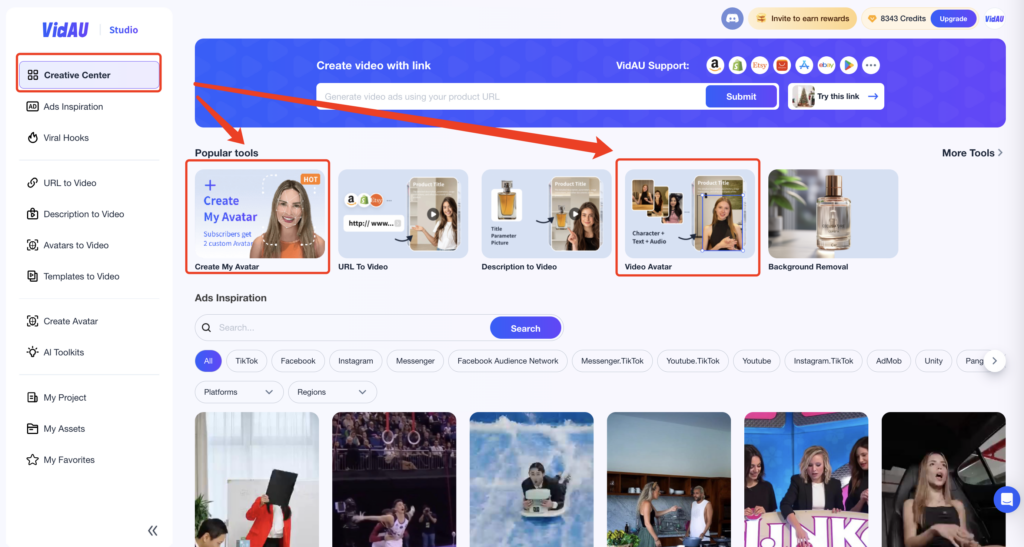The height and width of the screenshot is (547, 1024).
Task: Click the Amazon support icon
Action: point(715,65)
